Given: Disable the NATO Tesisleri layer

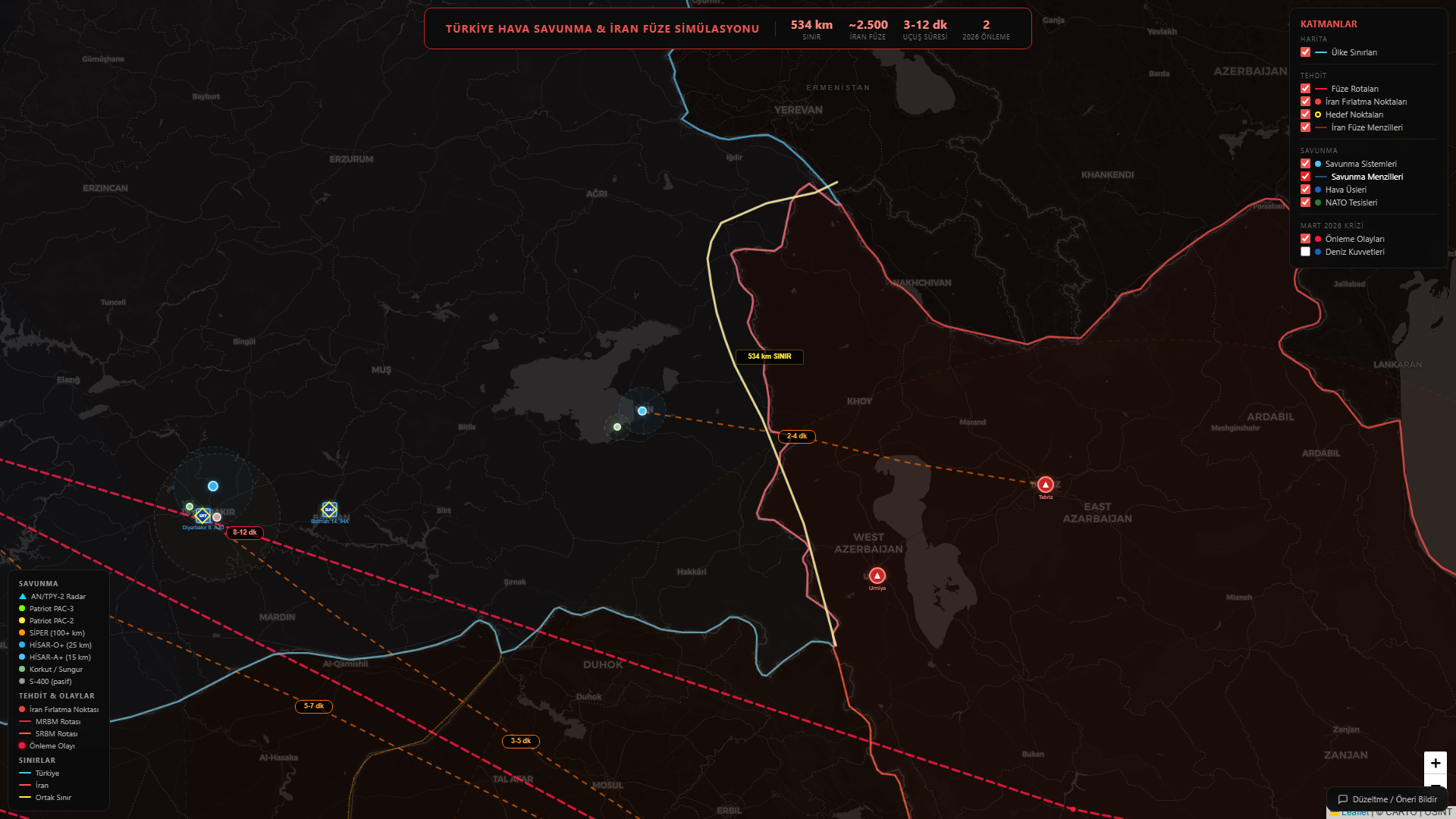Looking at the screenshot, I should tap(1305, 202).
